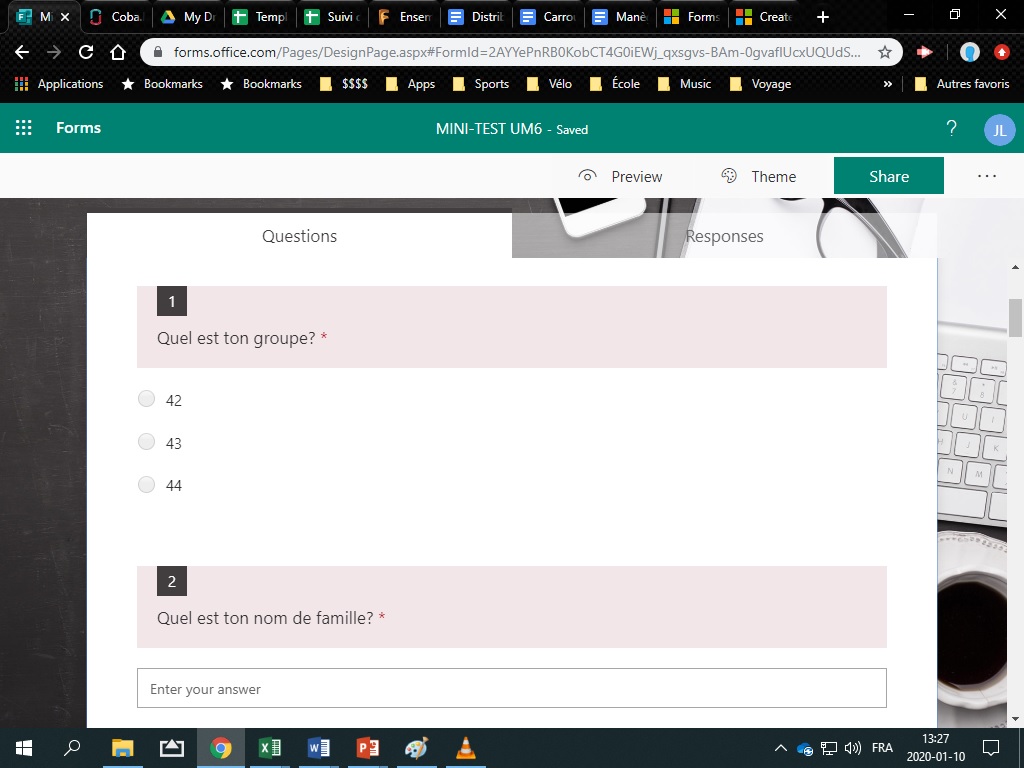The image size is (1024, 768).
Task: Open the Music bookmarks folder
Action: (x=684, y=84)
